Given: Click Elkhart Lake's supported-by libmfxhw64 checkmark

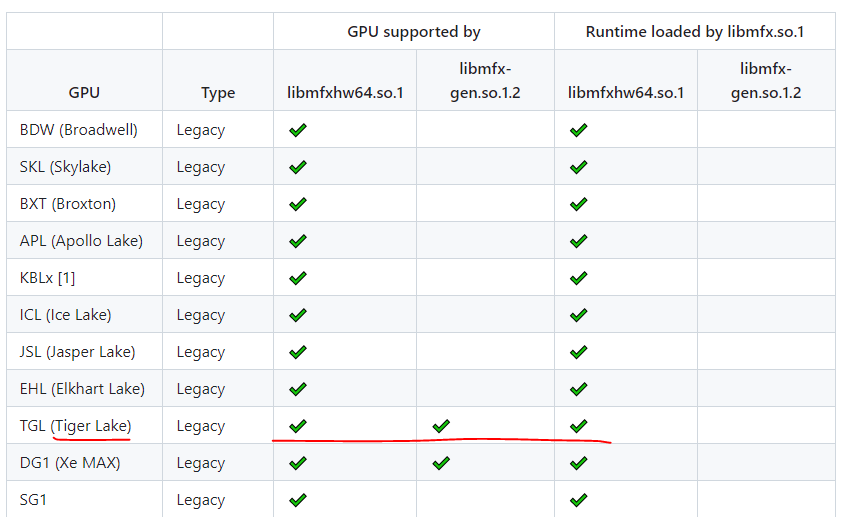Looking at the screenshot, I should coord(297,390).
